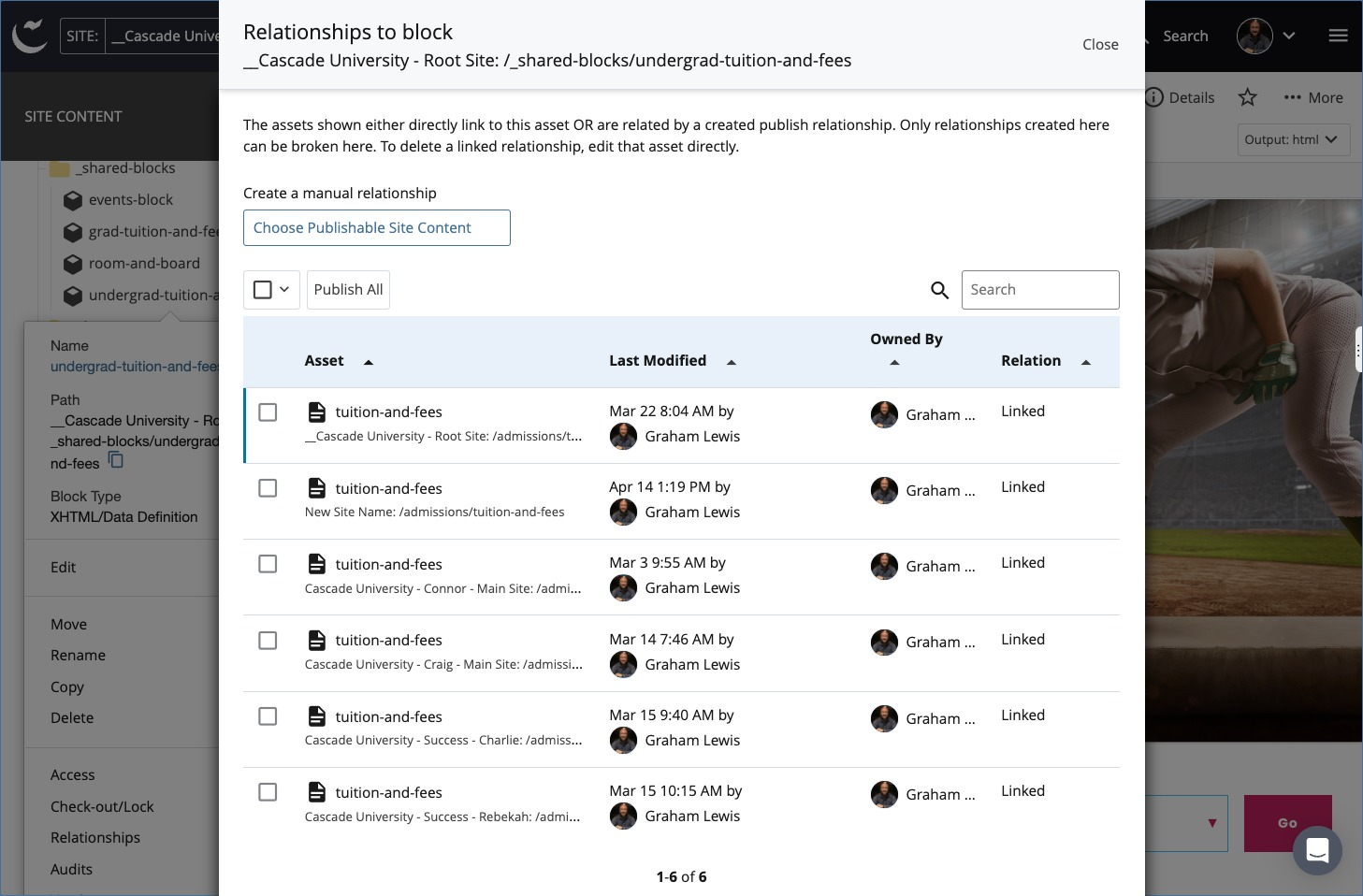Choose Delete in the context menu
Screen dimensions: 1363x896
pos(72,717)
